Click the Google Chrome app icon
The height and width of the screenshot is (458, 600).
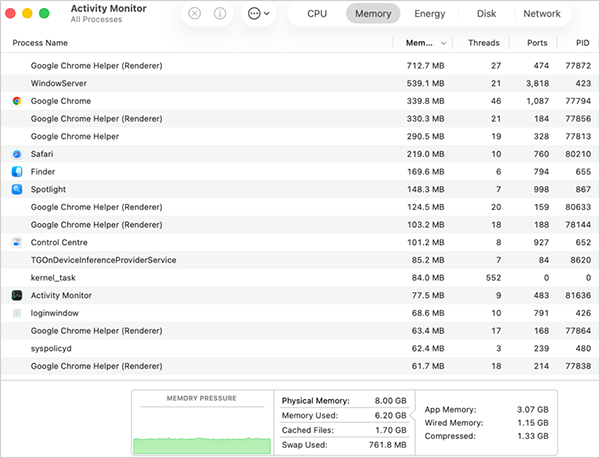point(17,101)
